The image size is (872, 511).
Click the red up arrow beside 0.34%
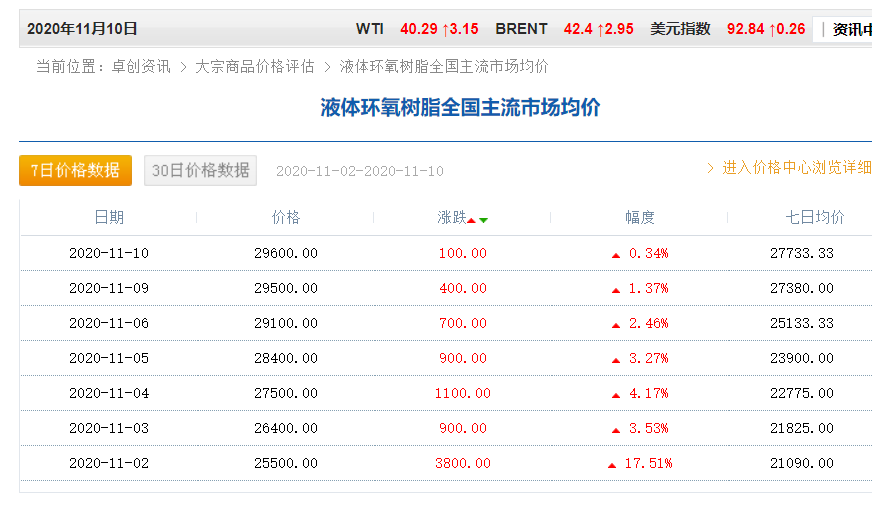[x=616, y=254]
